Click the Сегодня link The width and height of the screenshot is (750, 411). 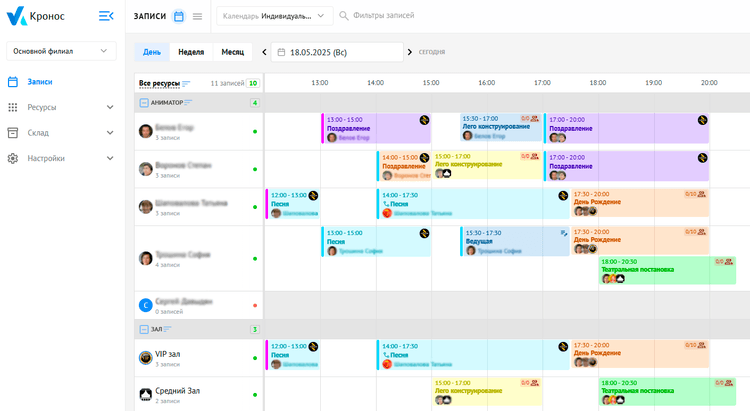pyautogui.click(x=432, y=52)
